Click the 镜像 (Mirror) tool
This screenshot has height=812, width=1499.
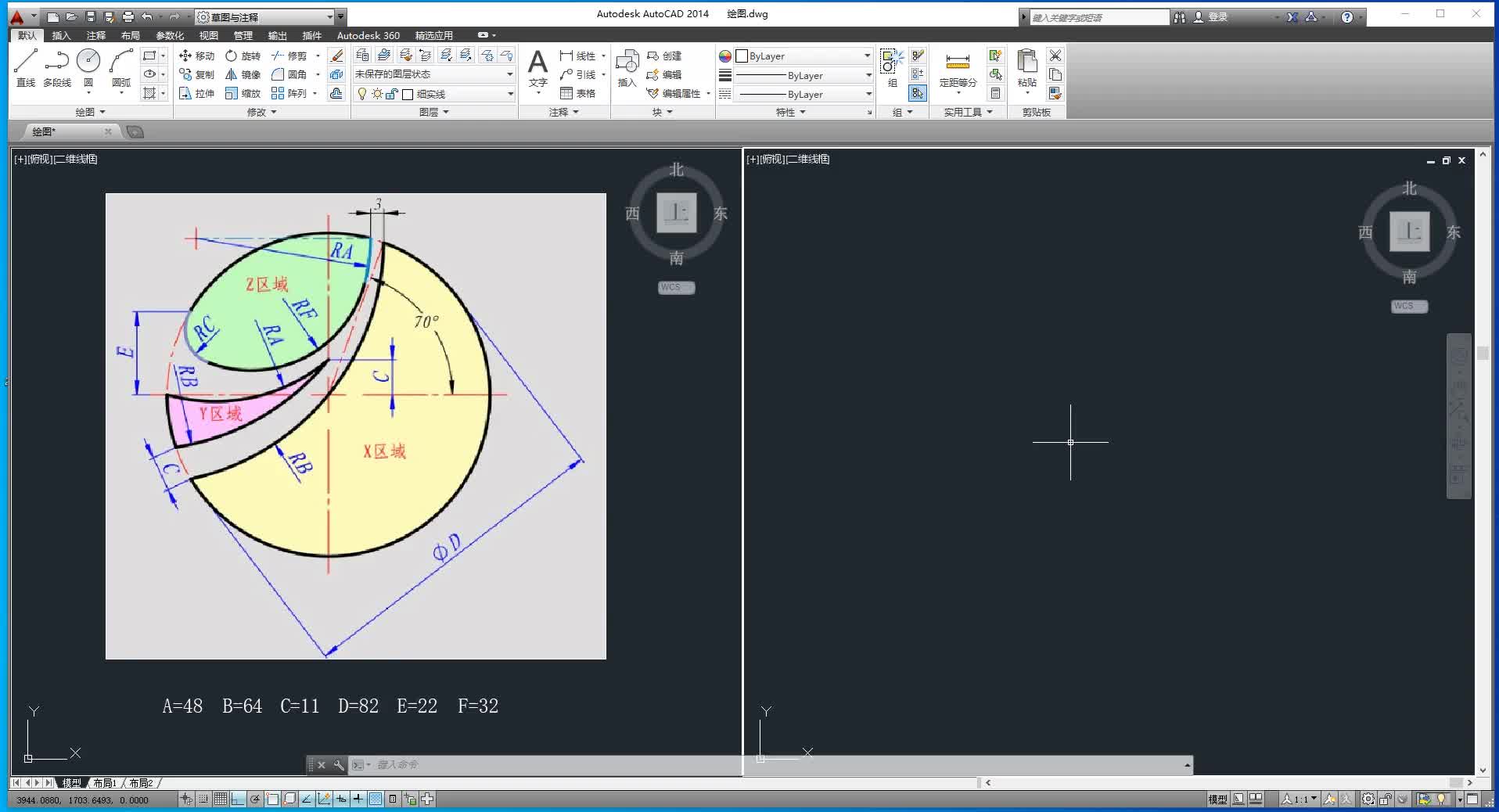tap(243, 74)
